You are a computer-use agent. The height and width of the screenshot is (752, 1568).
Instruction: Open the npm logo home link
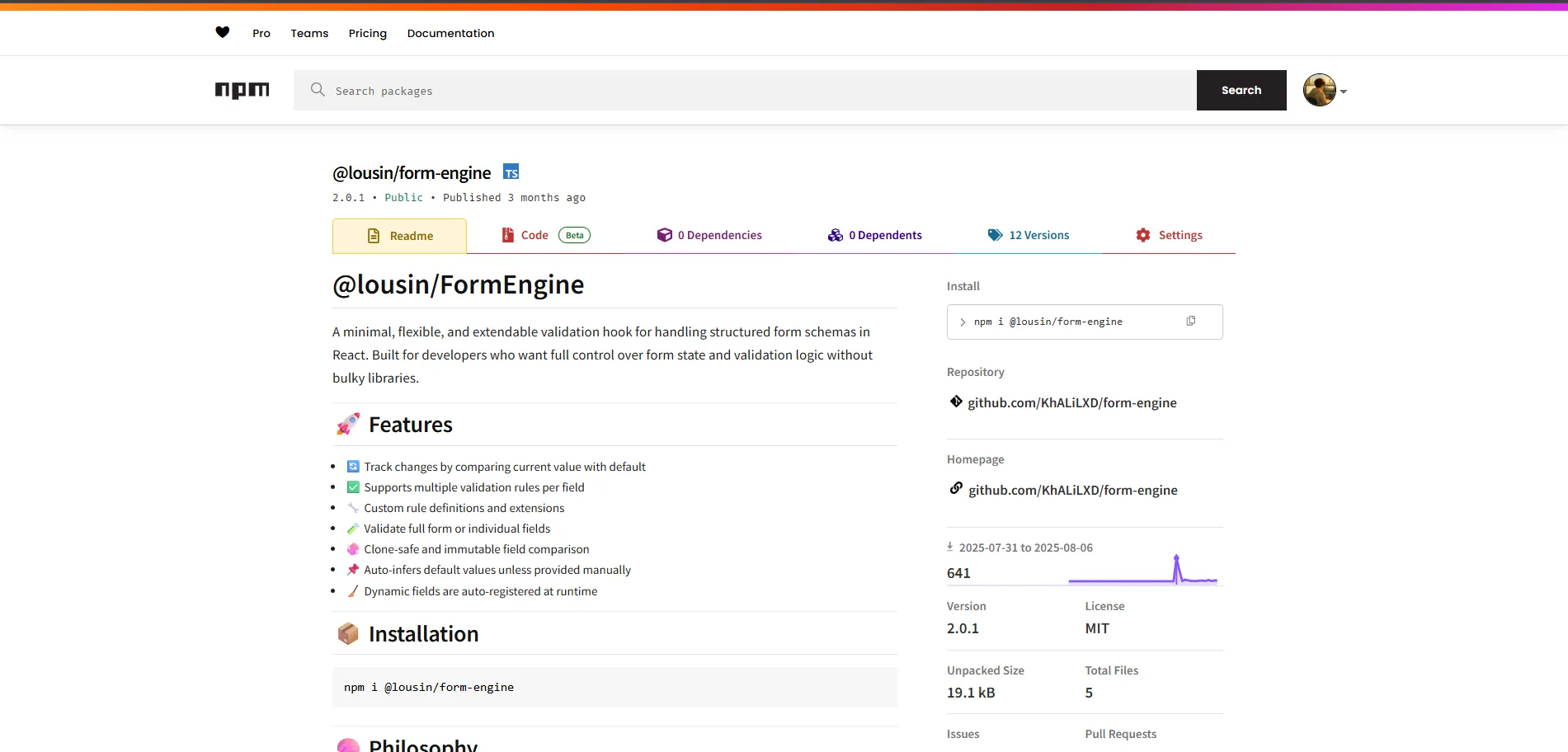coord(242,90)
